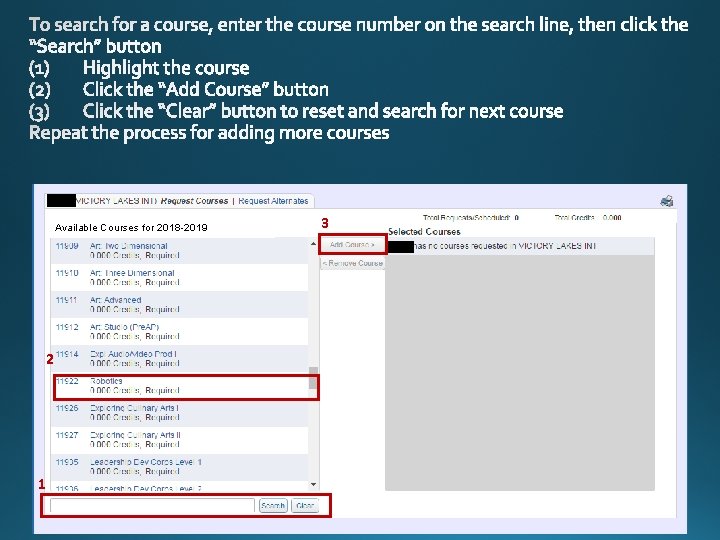This screenshot has height=540, width=720.
Task: Select course 11912 Art: Studio (PreAP)
Action: coord(180,332)
